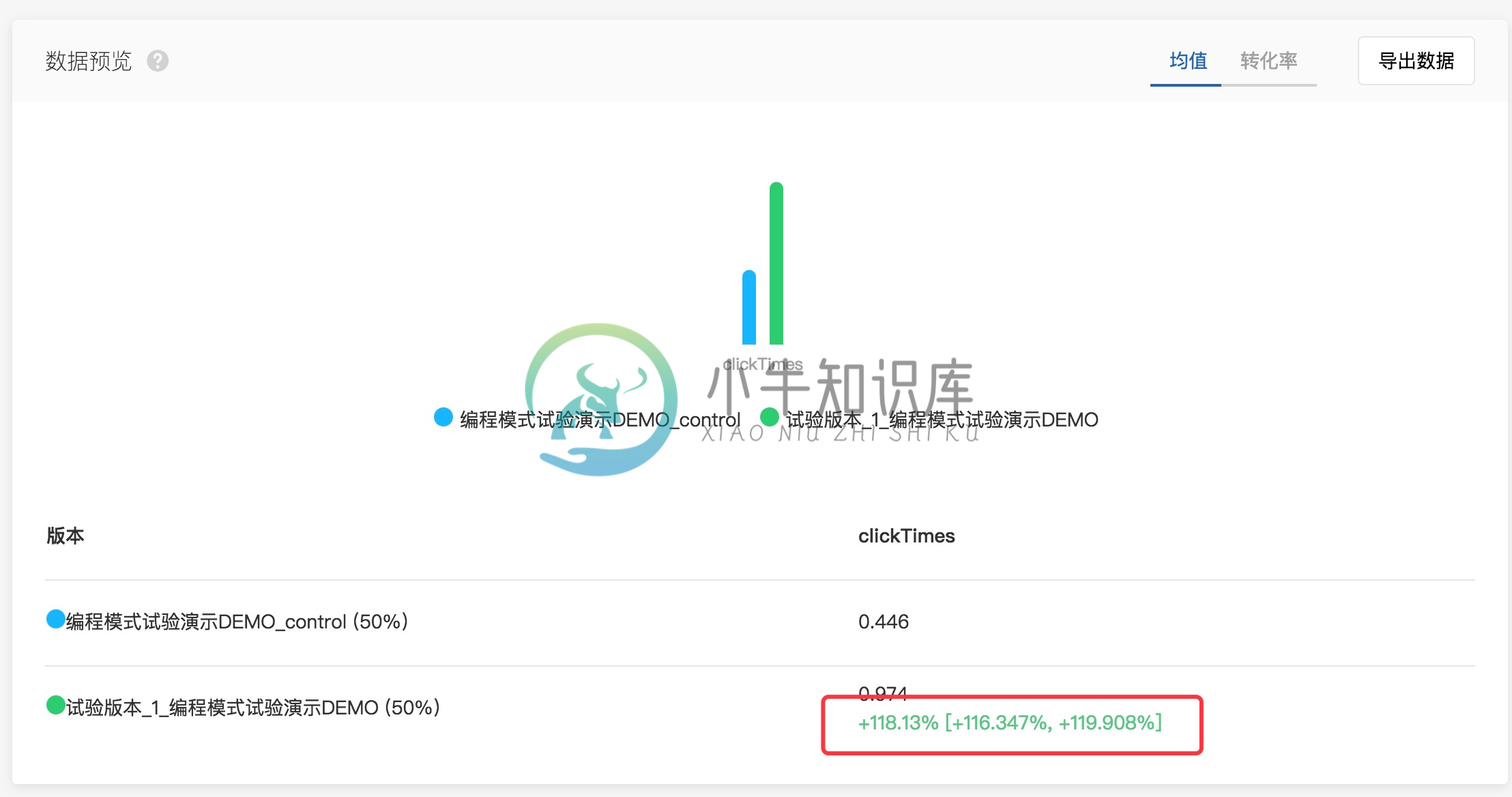Click the blue control bar in chart
Screen dimensions: 1512x797
(x=749, y=307)
